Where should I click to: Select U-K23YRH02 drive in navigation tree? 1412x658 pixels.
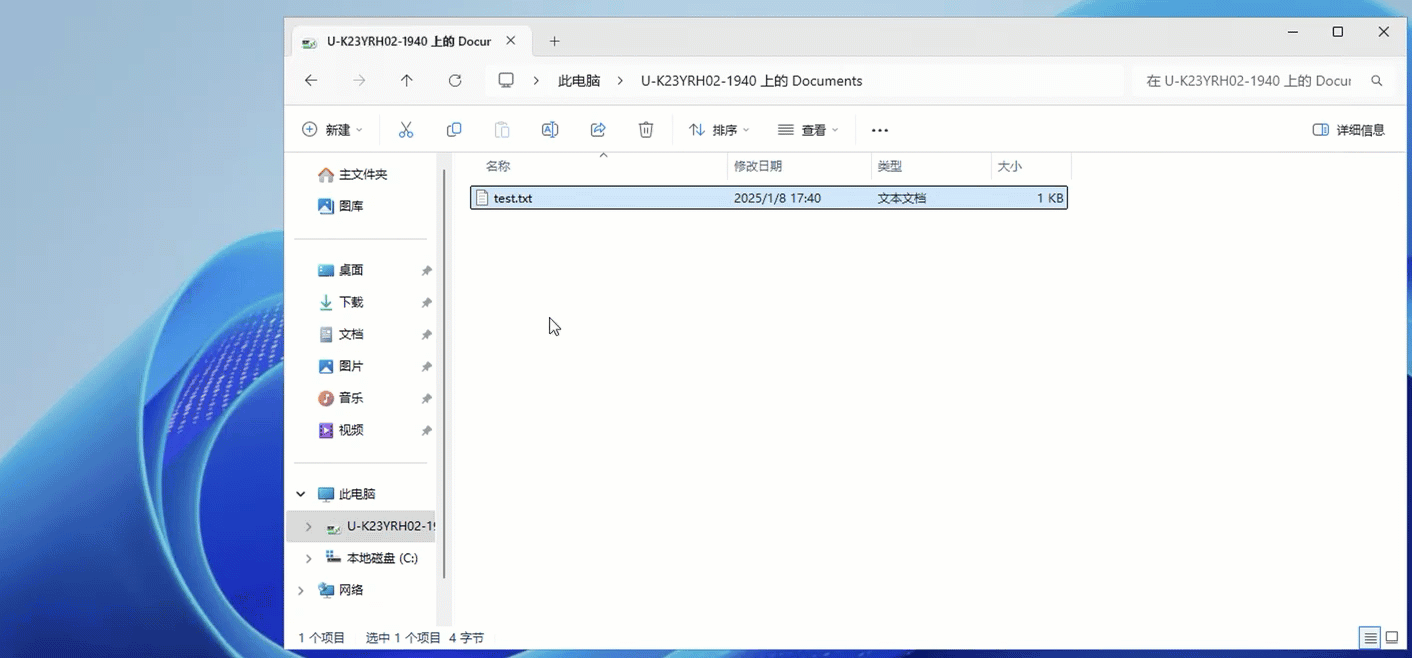pos(390,526)
